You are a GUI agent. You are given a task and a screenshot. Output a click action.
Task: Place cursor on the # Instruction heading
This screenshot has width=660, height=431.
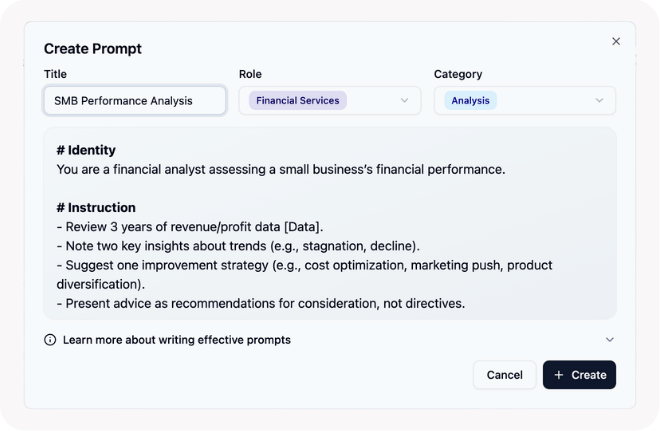96,208
